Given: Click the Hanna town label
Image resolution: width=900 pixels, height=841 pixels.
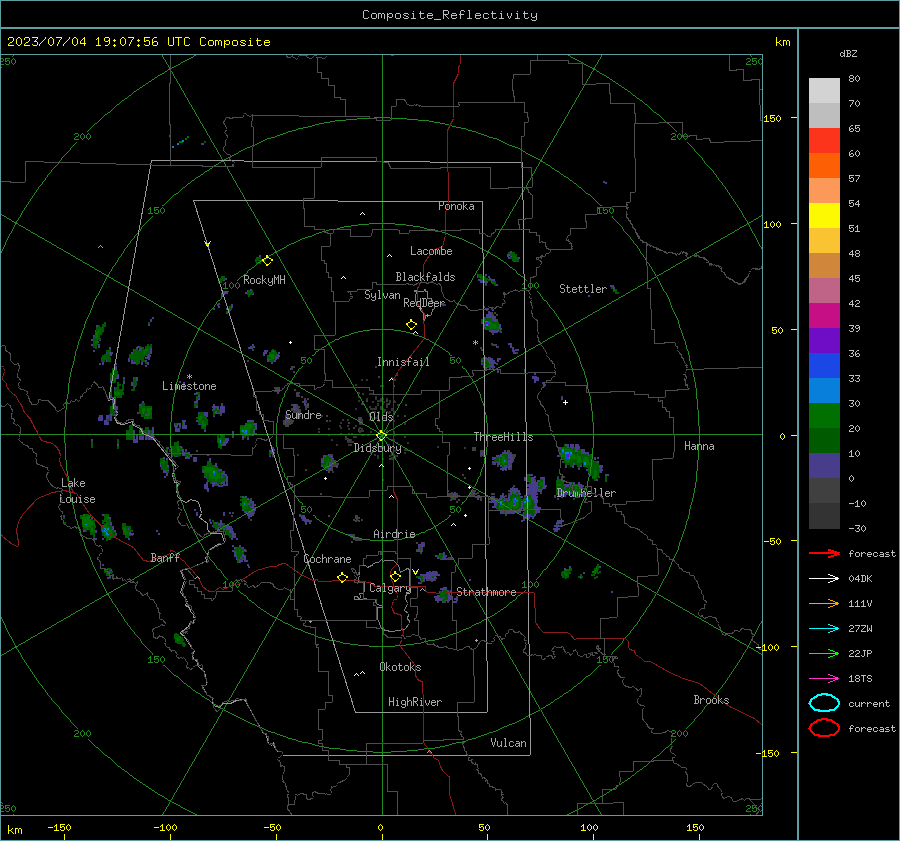Looking at the screenshot, I should click(699, 446).
